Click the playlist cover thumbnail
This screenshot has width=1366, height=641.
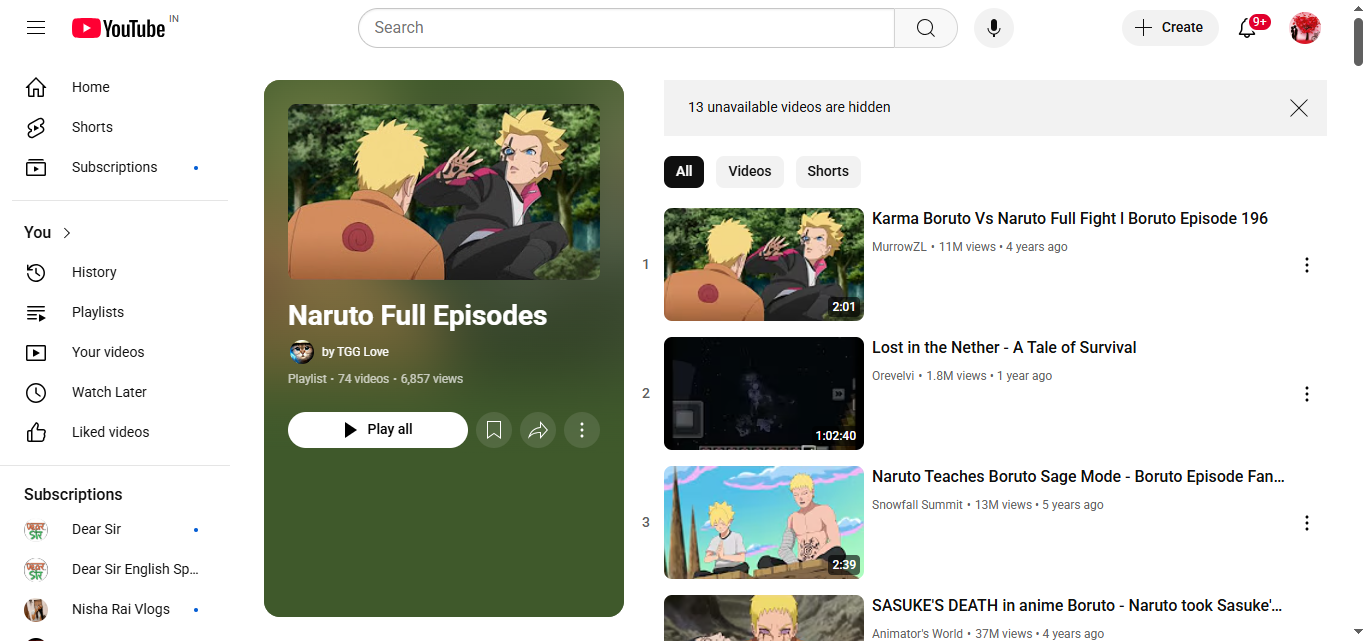[444, 192]
